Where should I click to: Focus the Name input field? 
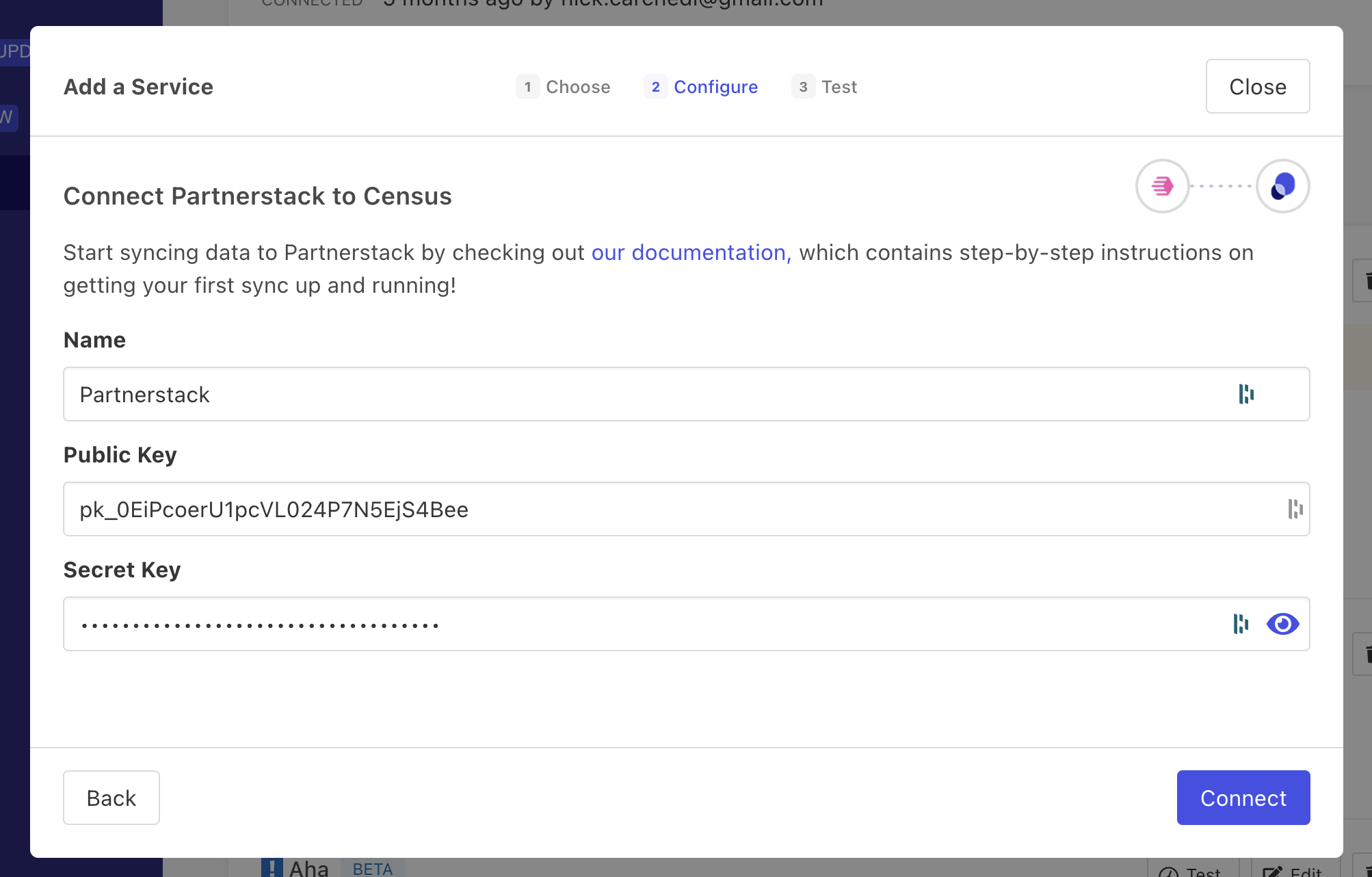616,394
